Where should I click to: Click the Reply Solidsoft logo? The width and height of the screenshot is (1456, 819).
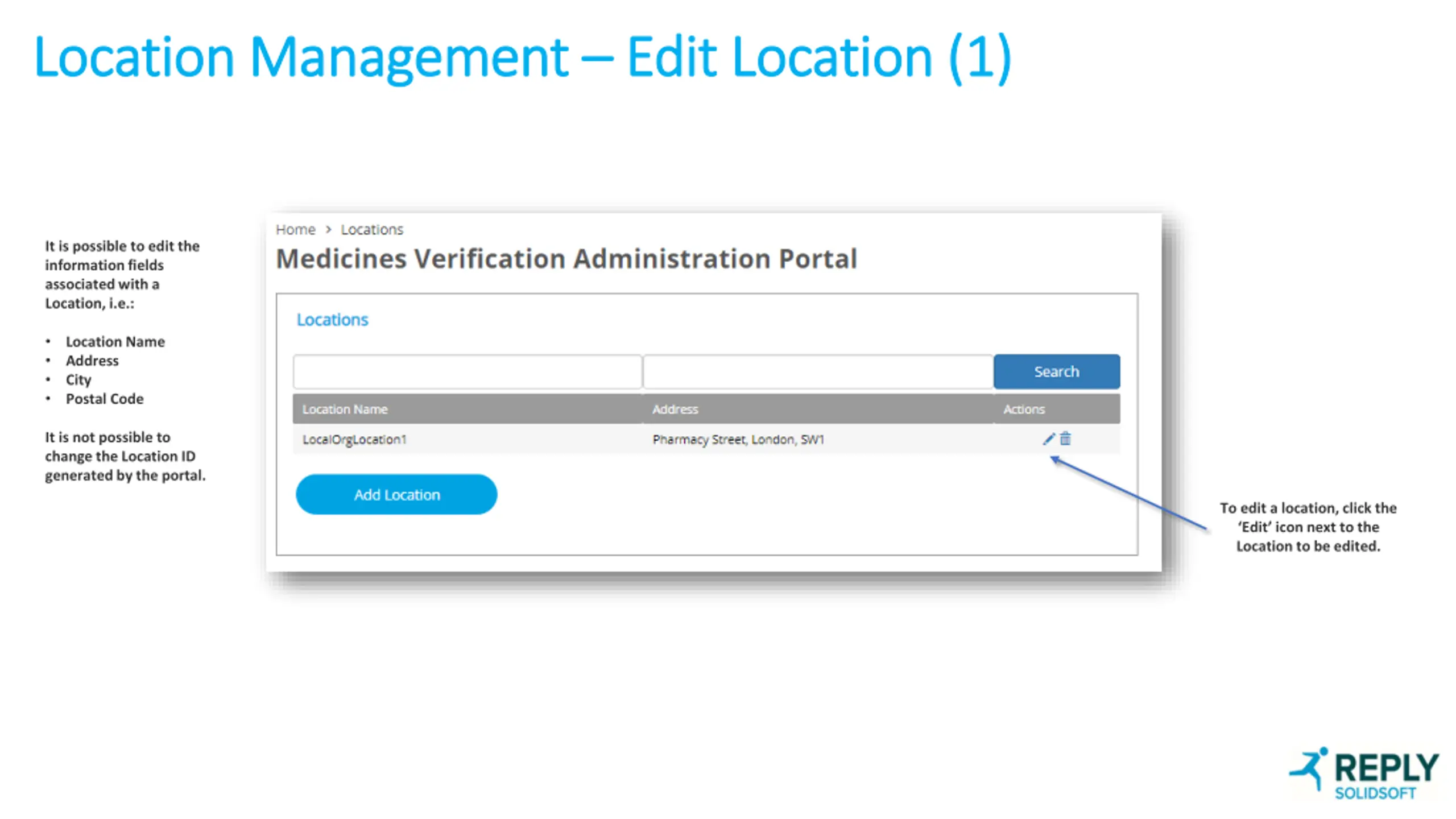pyautogui.click(x=1364, y=773)
